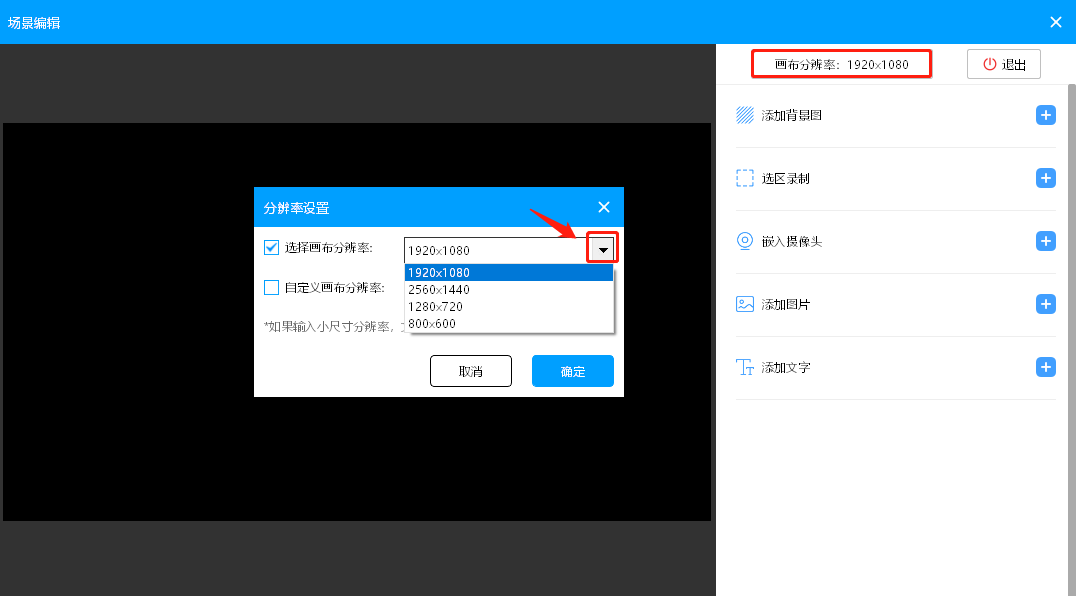Click the camera lens icon next to 嵌入摄像头

(744, 241)
